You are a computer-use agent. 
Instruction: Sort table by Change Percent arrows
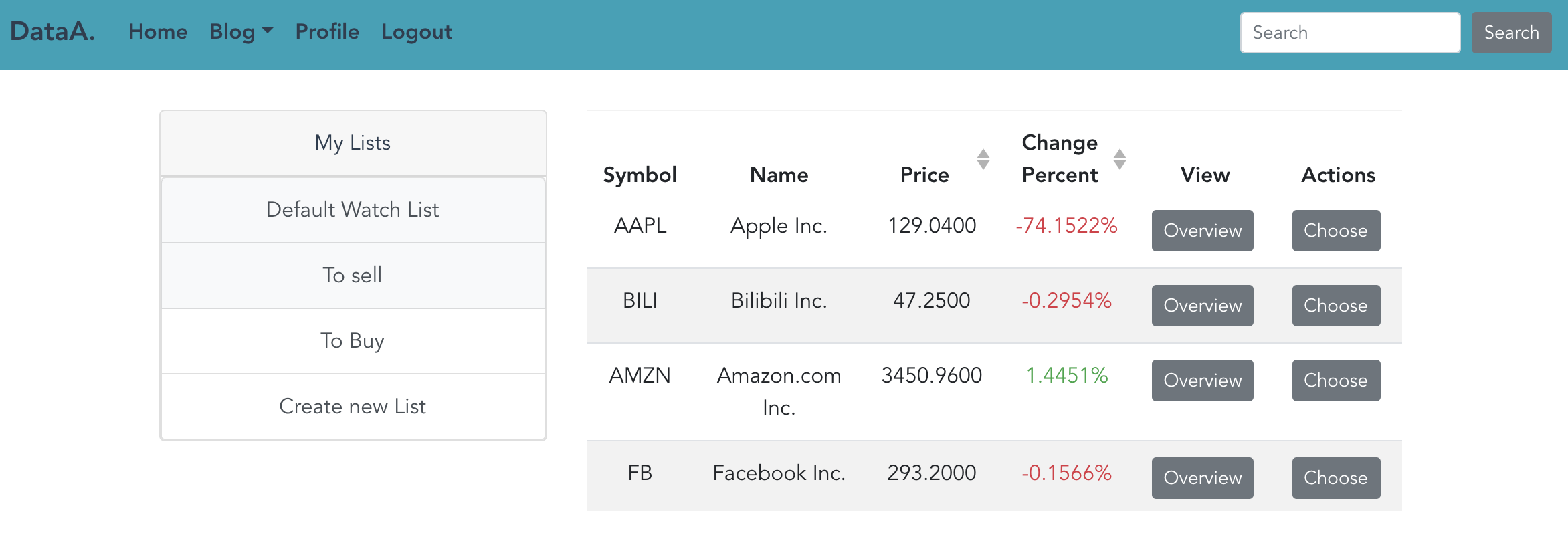tap(1119, 159)
